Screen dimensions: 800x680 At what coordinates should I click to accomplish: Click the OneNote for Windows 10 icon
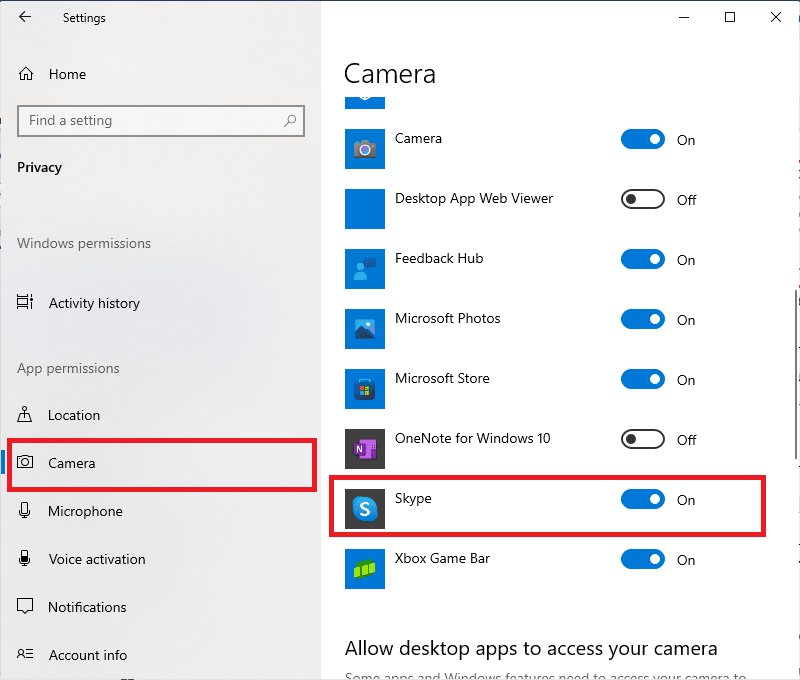(365, 449)
